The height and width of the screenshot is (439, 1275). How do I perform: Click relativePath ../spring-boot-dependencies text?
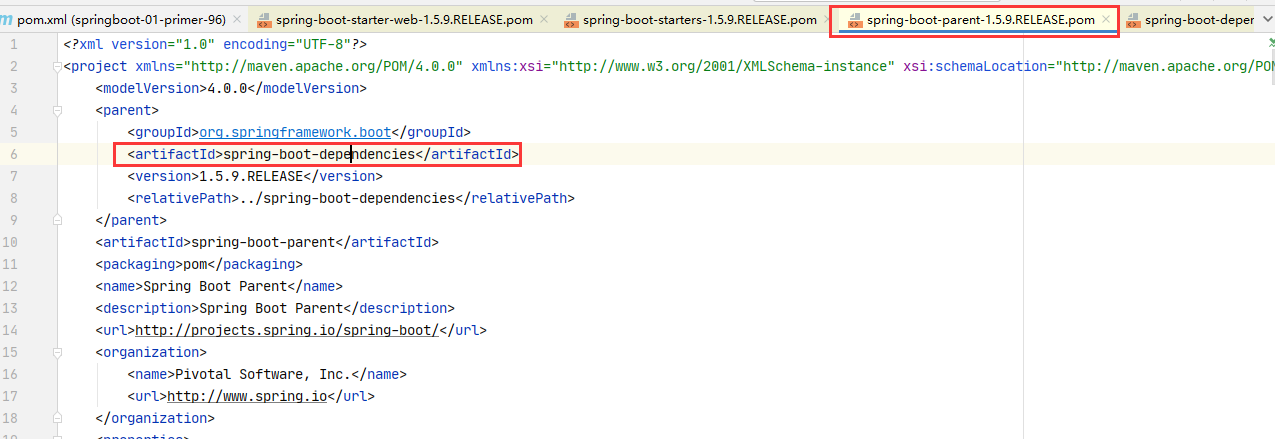(x=351, y=198)
